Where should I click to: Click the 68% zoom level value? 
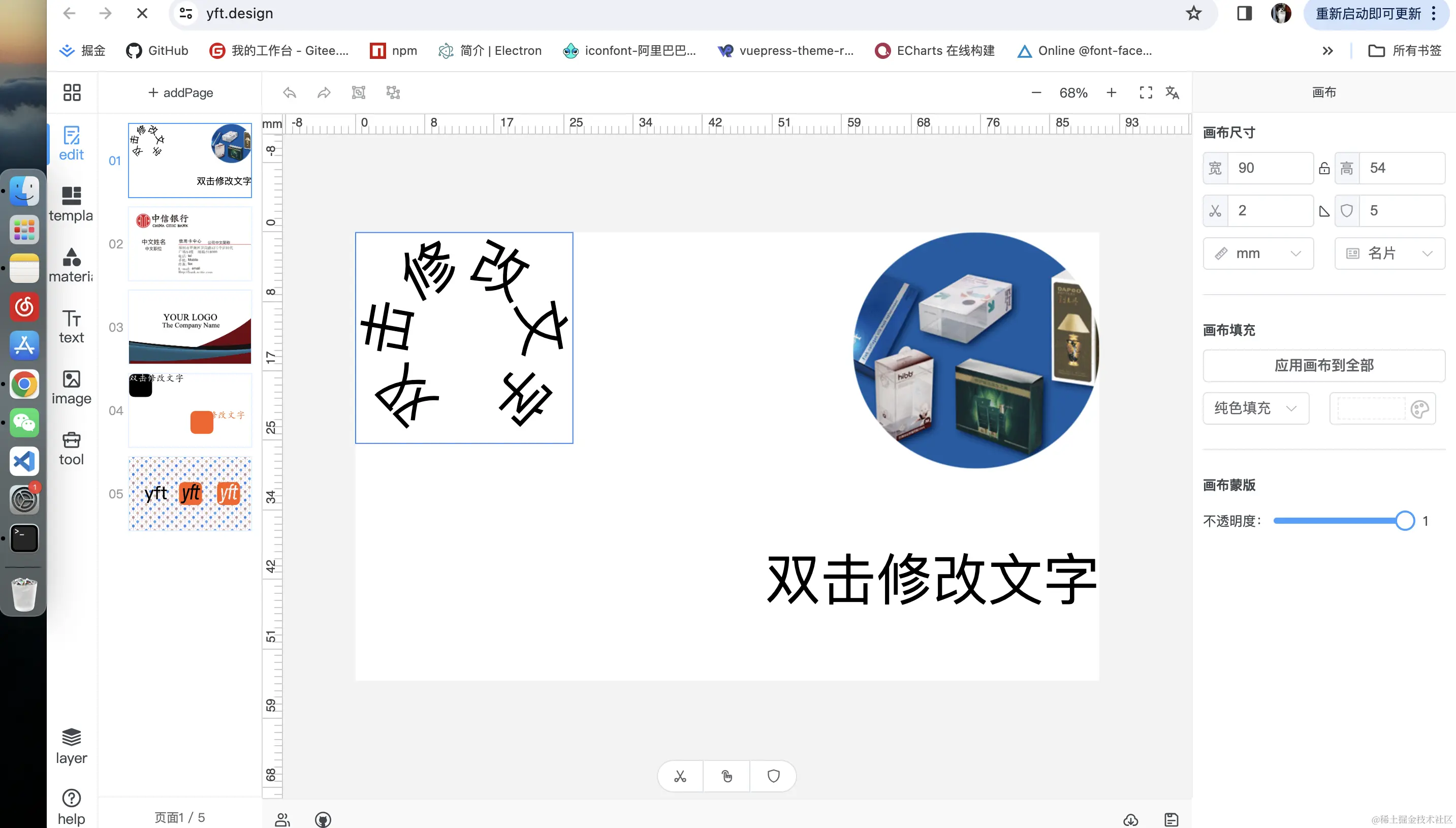coord(1073,92)
